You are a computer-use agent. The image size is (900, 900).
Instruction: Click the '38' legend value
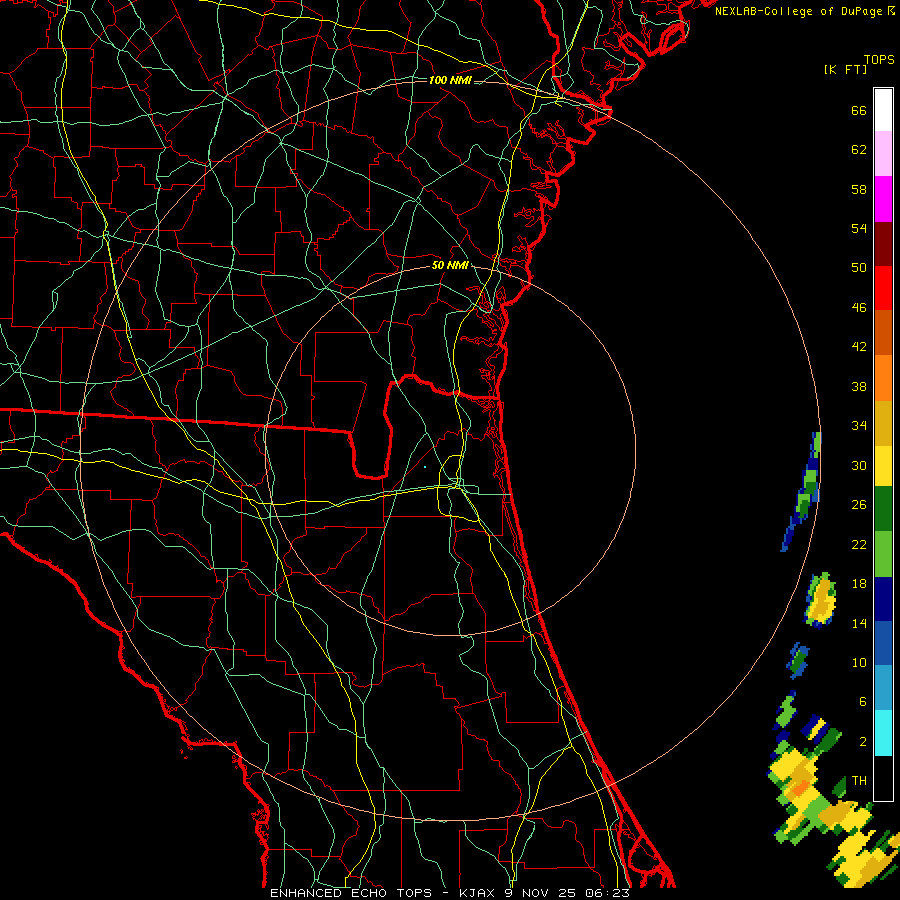point(859,387)
